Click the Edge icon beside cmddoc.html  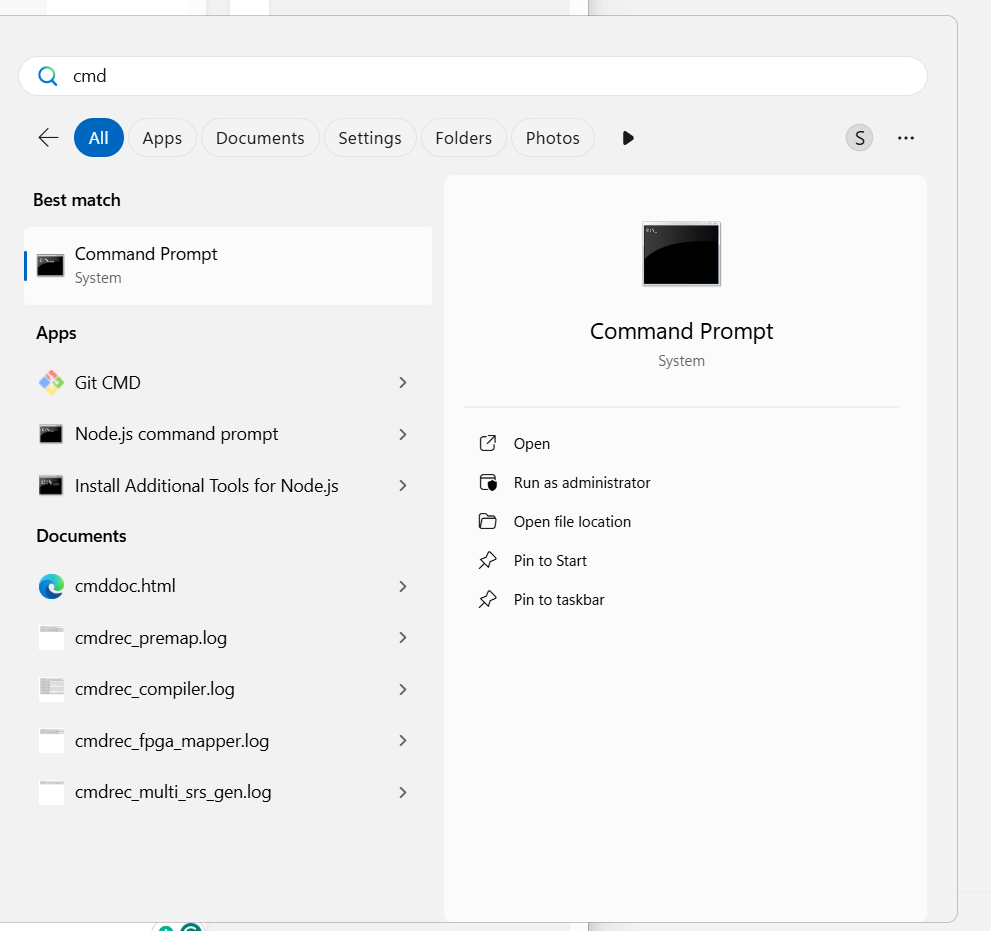click(51, 586)
